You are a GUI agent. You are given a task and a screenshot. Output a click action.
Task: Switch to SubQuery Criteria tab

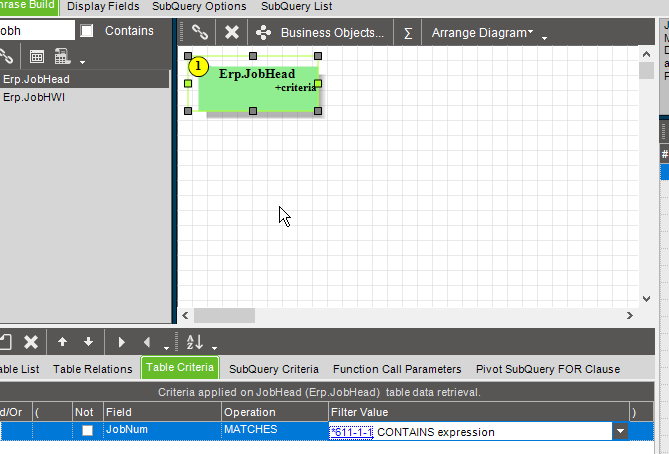273,369
